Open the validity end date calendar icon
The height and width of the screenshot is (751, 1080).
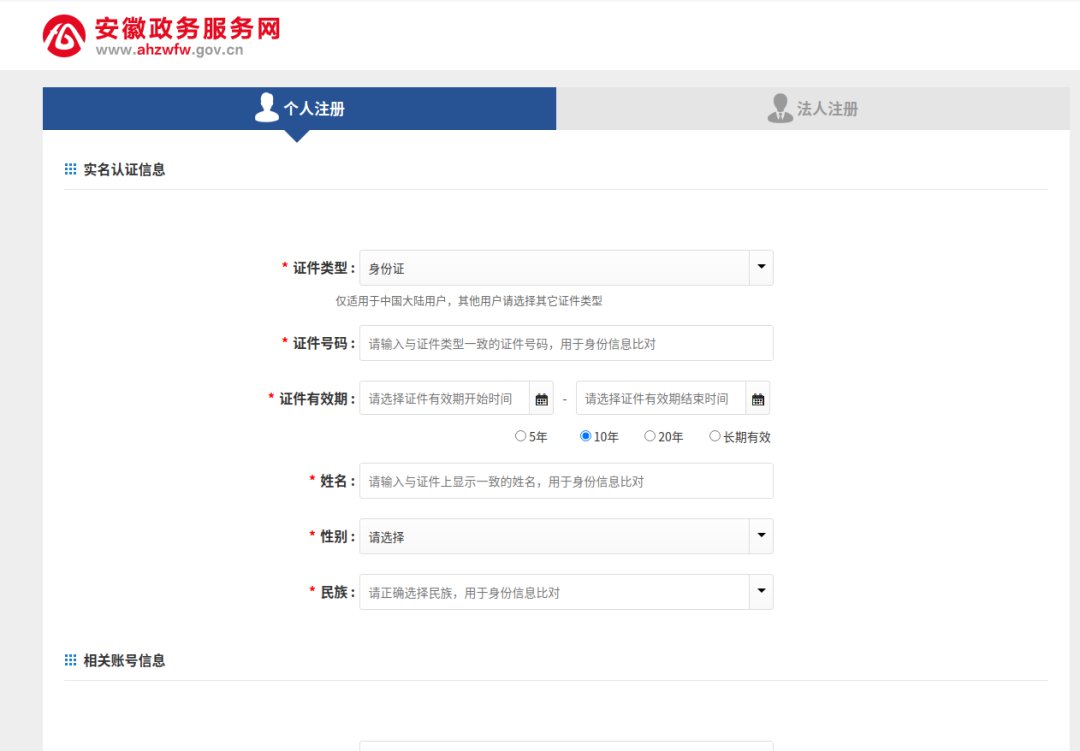(758, 399)
